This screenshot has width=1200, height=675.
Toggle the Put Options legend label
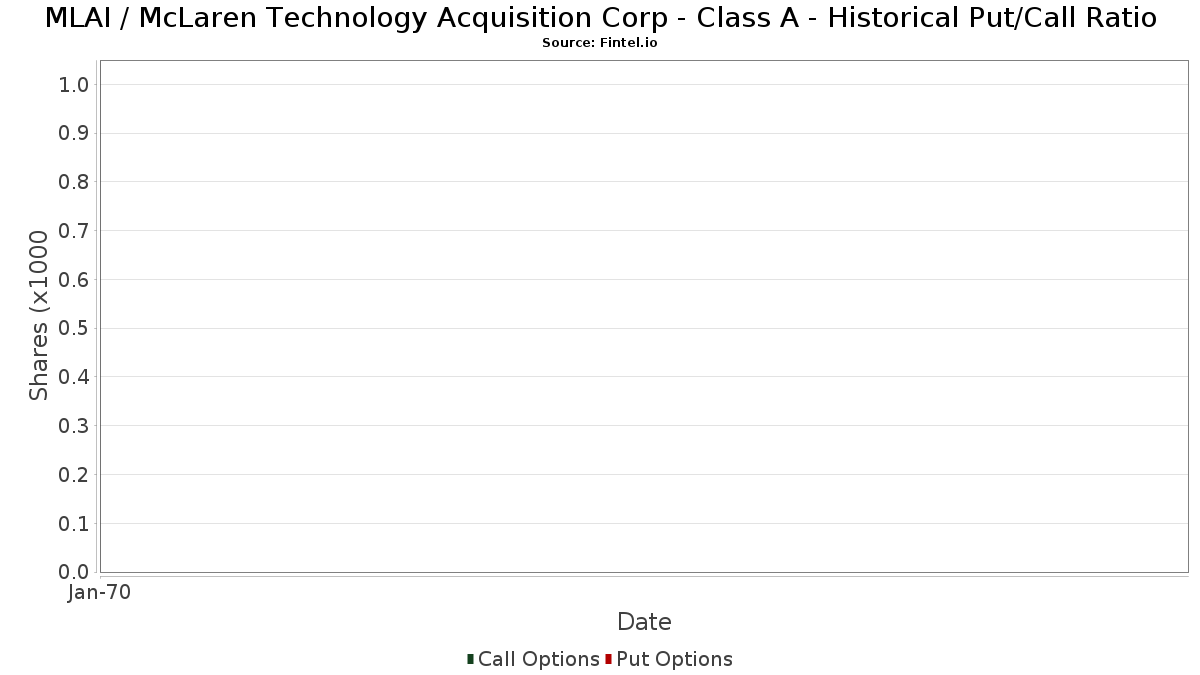click(675, 659)
